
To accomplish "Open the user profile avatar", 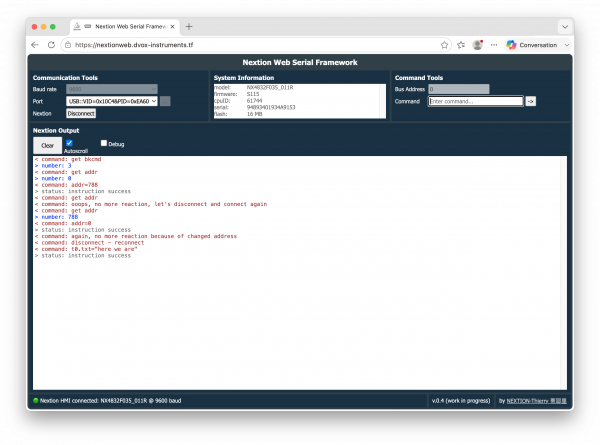I will (x=478, y=45).
